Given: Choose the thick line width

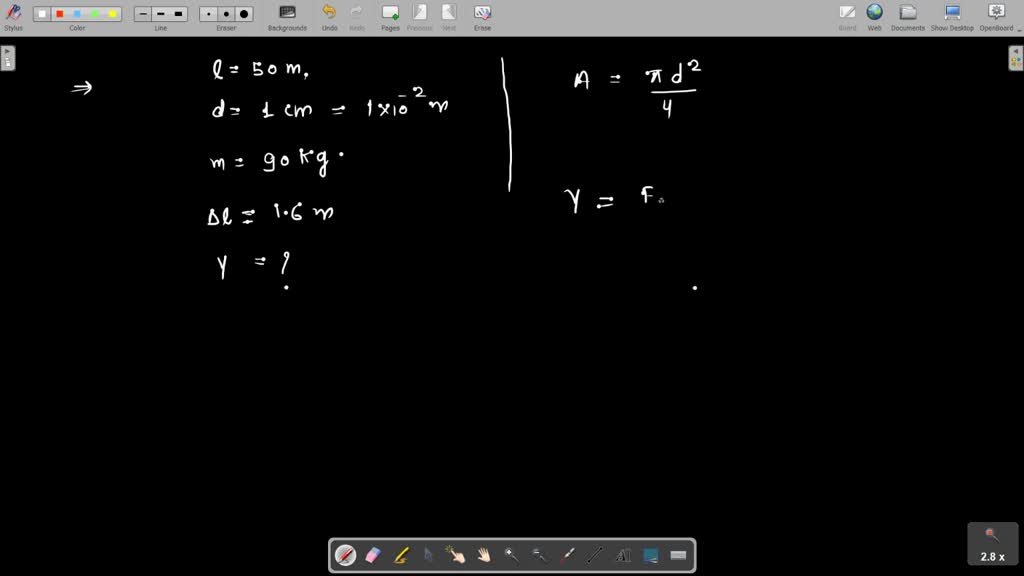Looking at the screenshot, I should pos(178,14).
